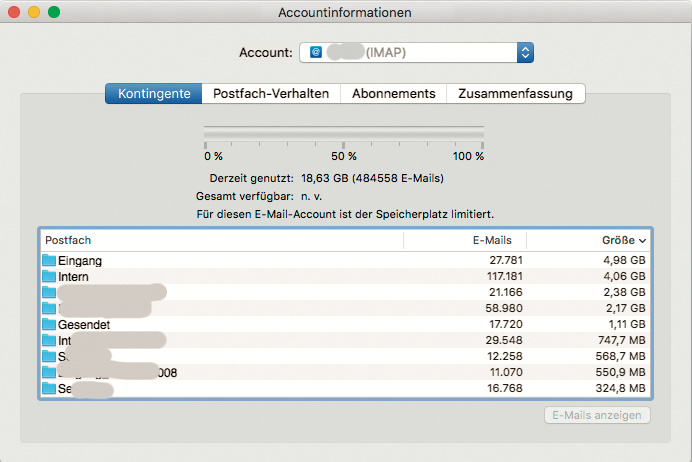Close the Accountinformationen window
692x462 pixels.
[x=14, y=12]
